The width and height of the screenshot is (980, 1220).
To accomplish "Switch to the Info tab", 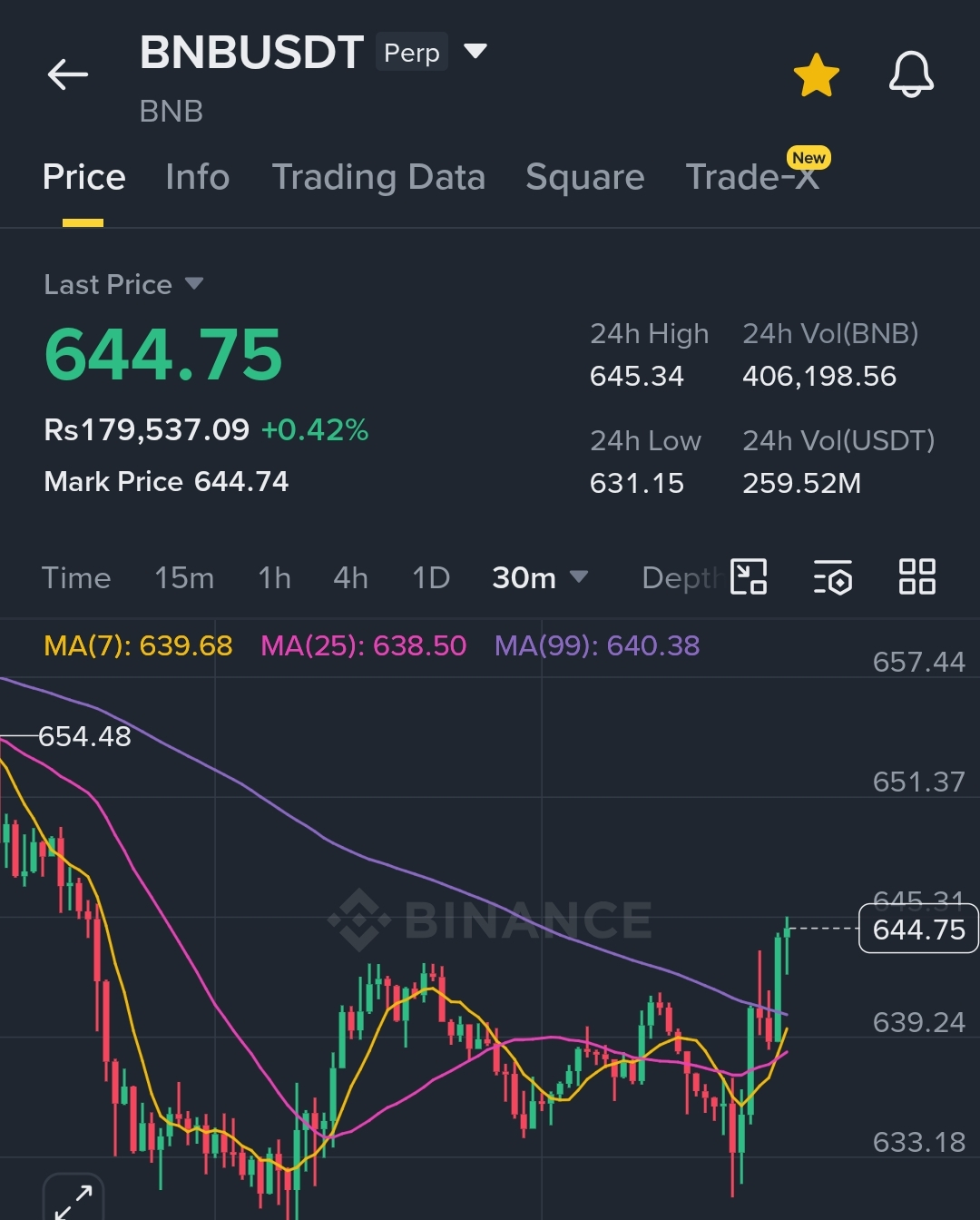I will pyautogui.click(x=198, y=177).
